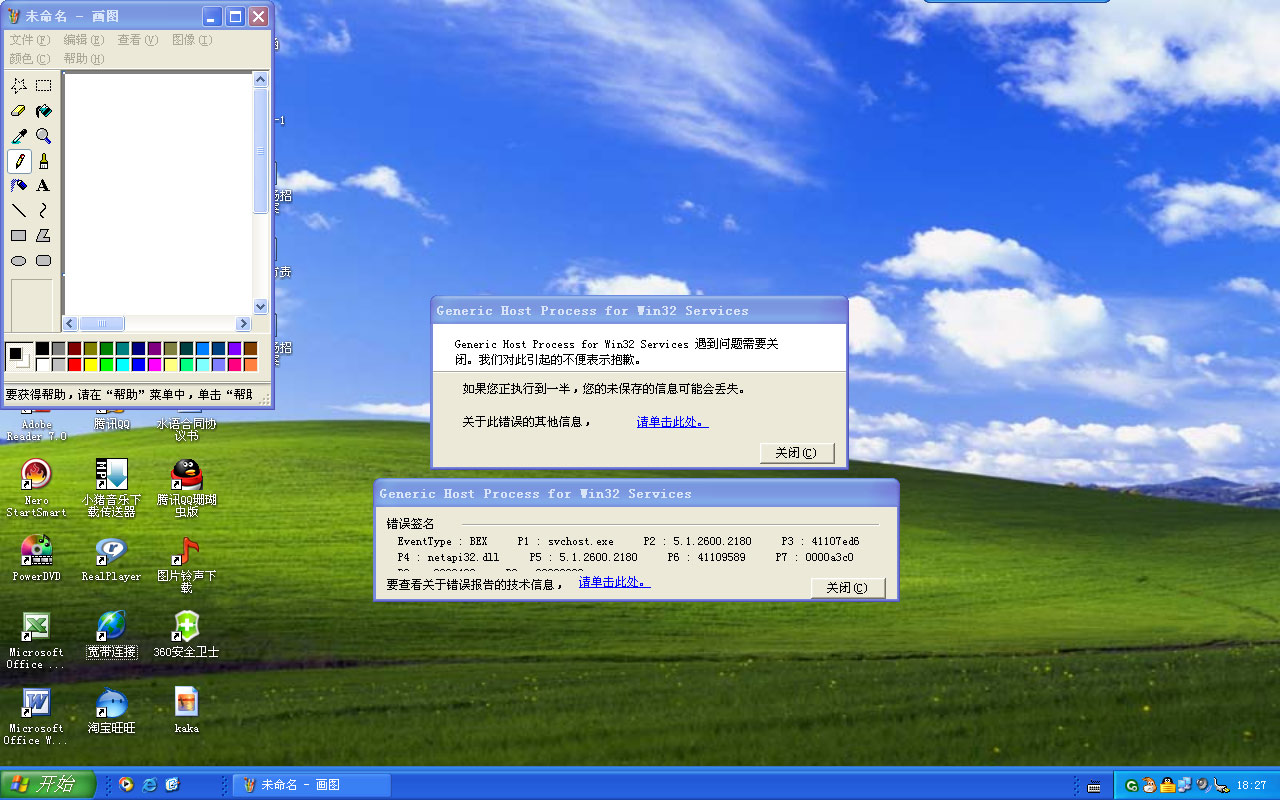Viewport: 1280px width, 800px height.
Task: Pick the bright red swatch in Paint palette
Action: point(74,364)
